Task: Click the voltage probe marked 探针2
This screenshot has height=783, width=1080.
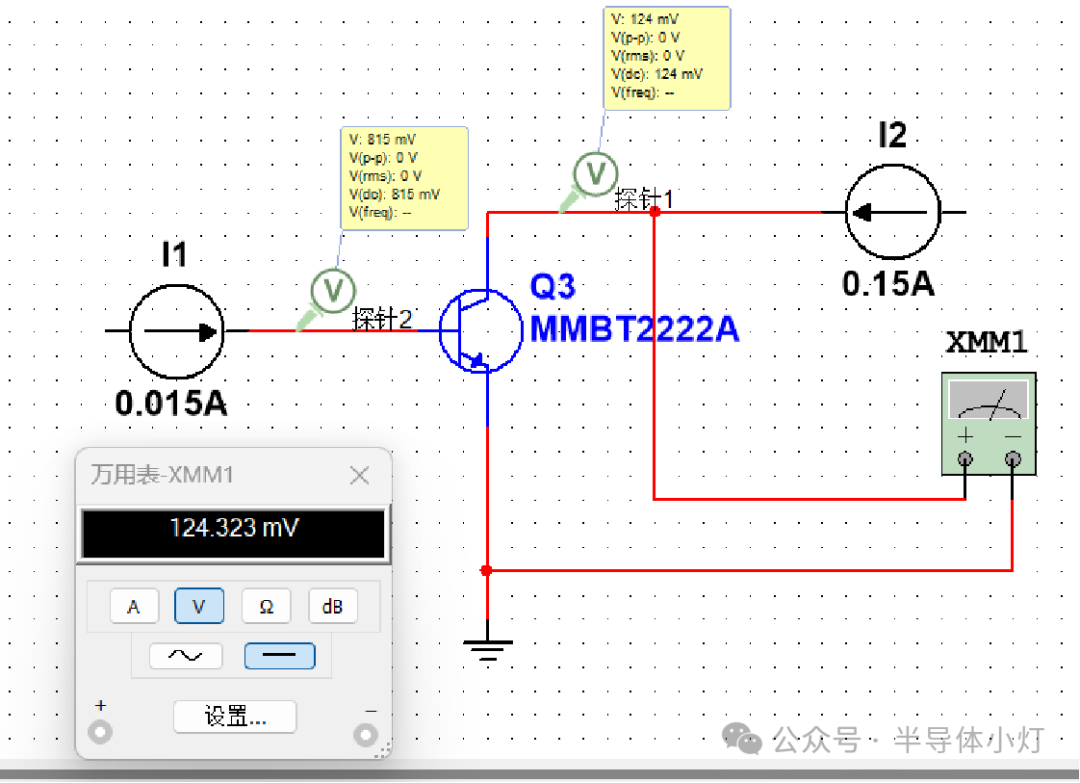Action: pyautogui.click(x=333, y=290)
